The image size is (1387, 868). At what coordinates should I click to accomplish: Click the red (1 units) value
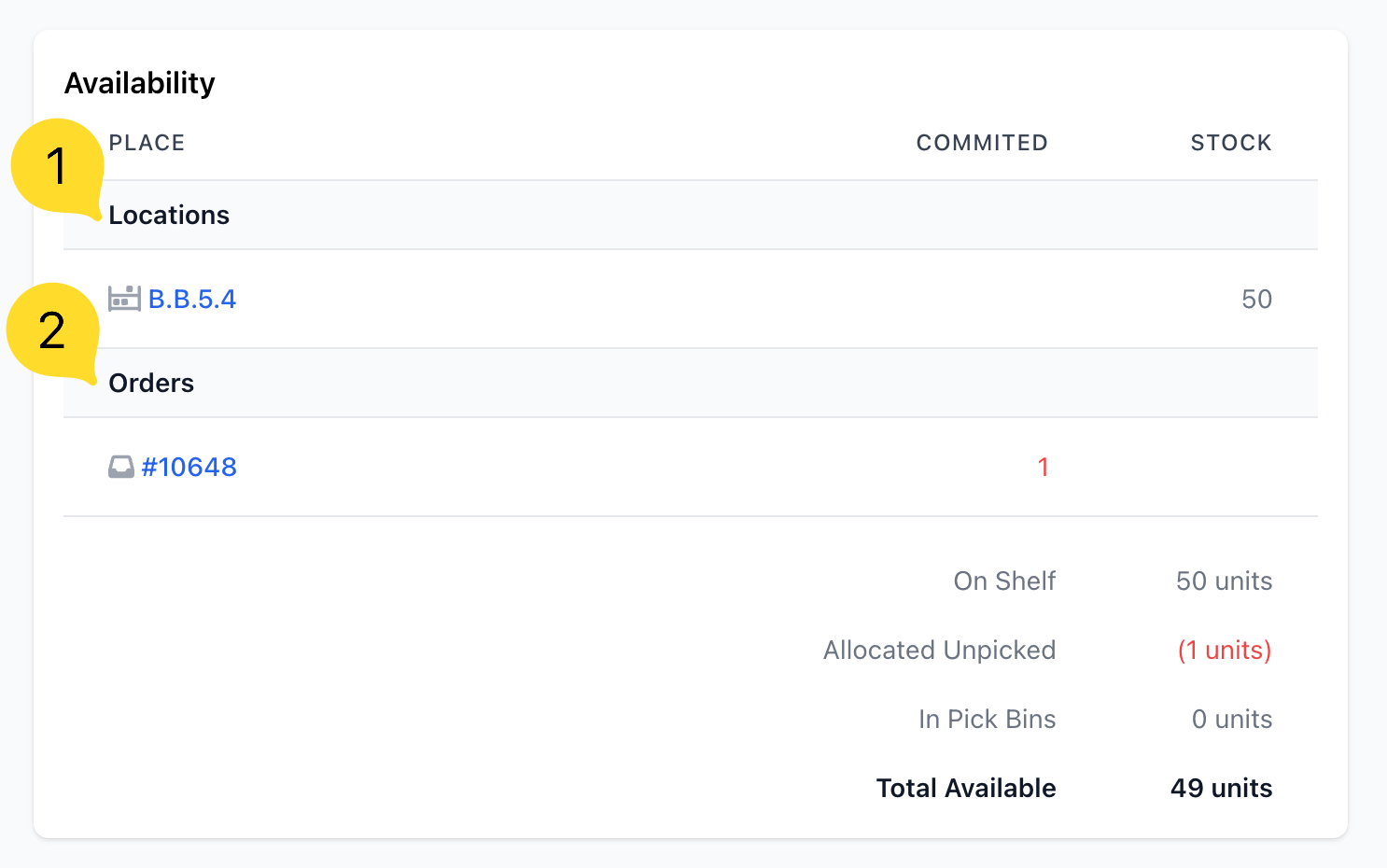click(x=1225, y=650)
